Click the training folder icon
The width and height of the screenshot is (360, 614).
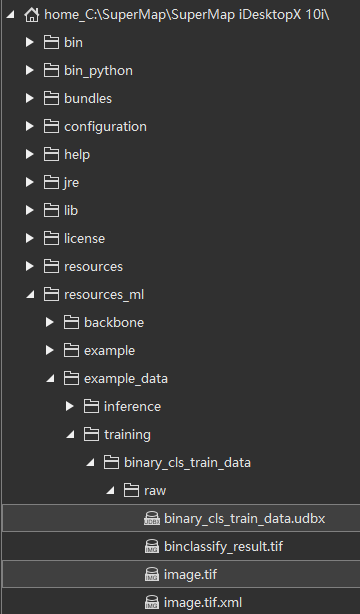point(91,435)
